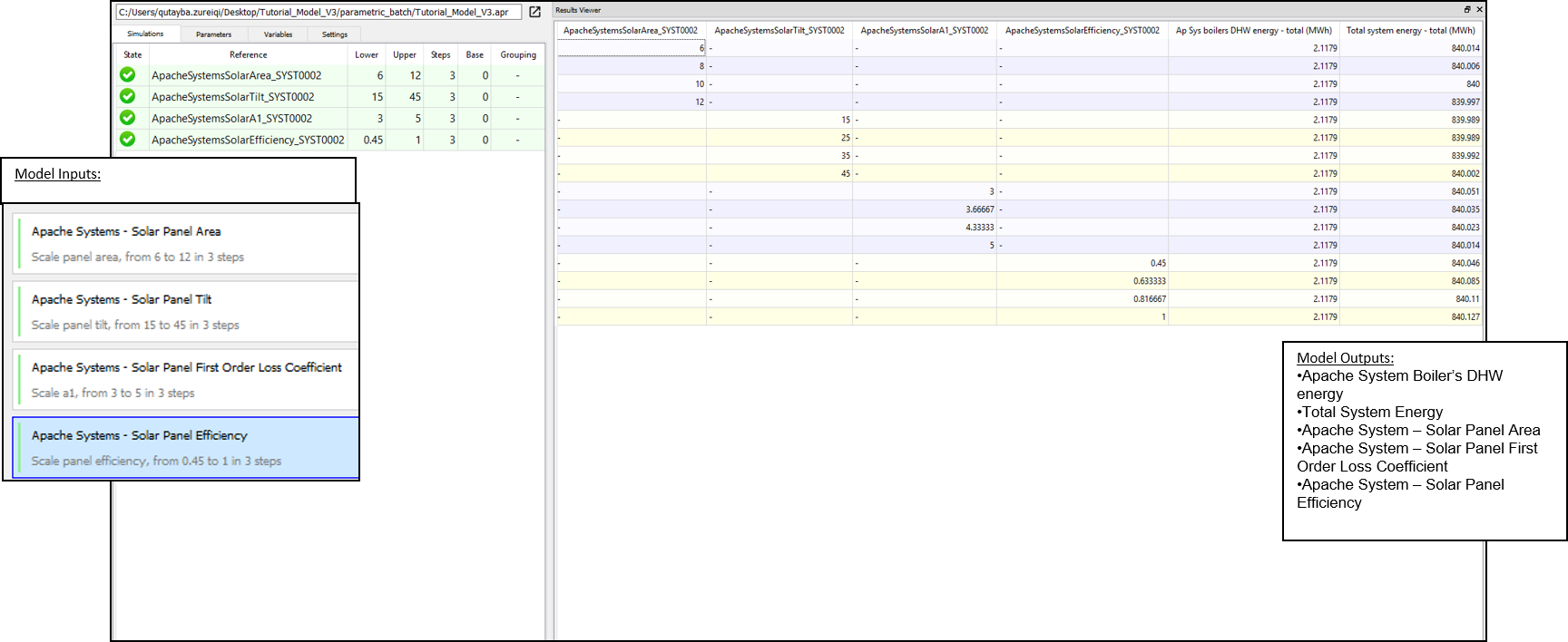Open the Settings tab
Image resolution: width=1568 pixels, height=642 pixels.
[x=334, y=34]
